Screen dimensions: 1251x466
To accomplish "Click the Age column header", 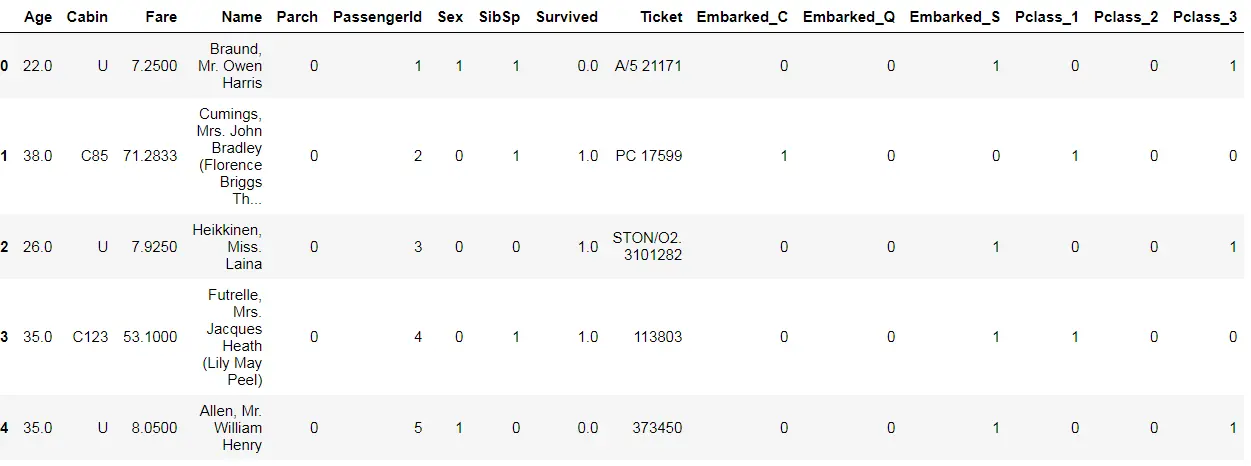I will 37,17.
